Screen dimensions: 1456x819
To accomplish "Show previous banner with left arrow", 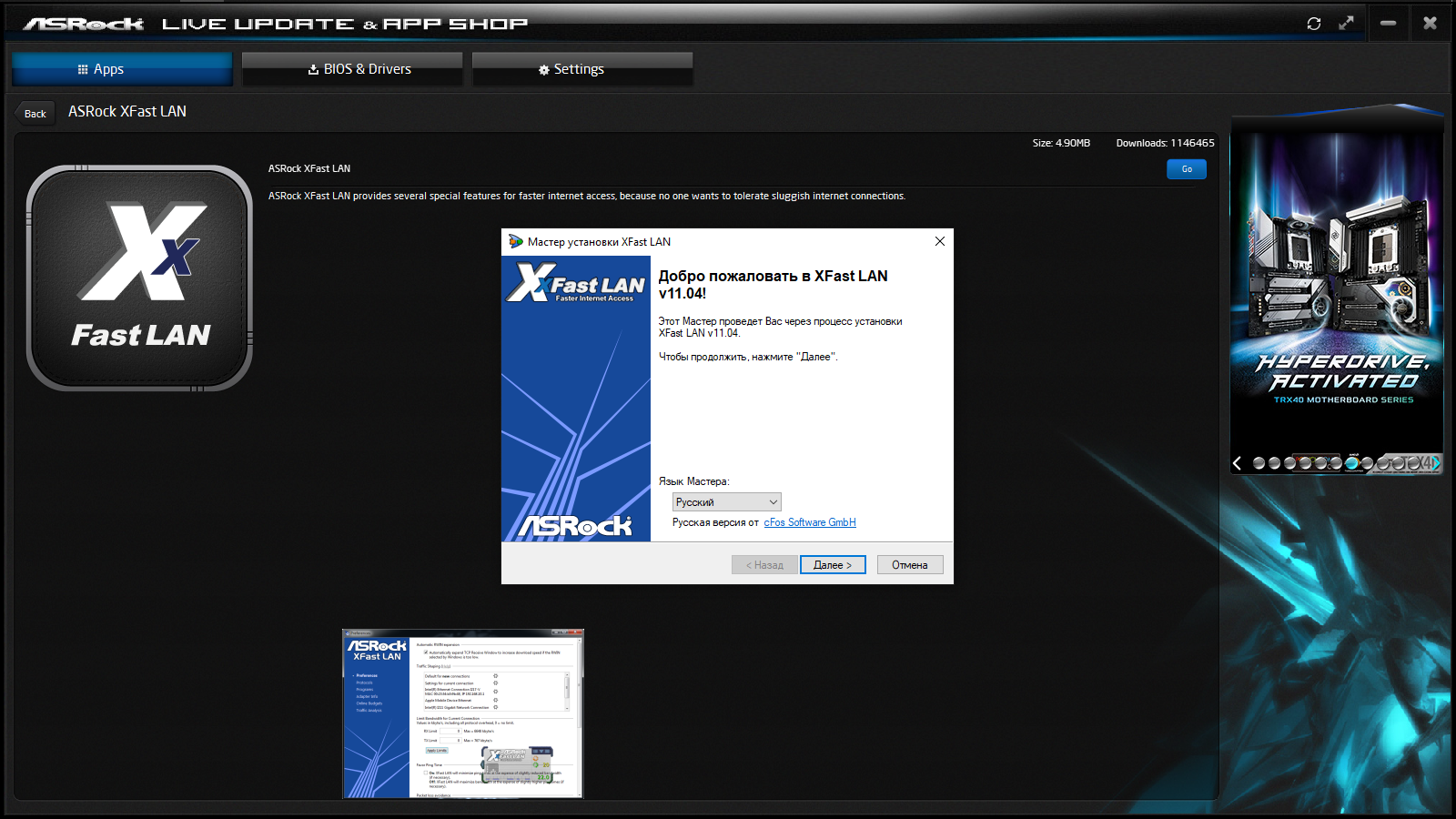I will 1238,463.
